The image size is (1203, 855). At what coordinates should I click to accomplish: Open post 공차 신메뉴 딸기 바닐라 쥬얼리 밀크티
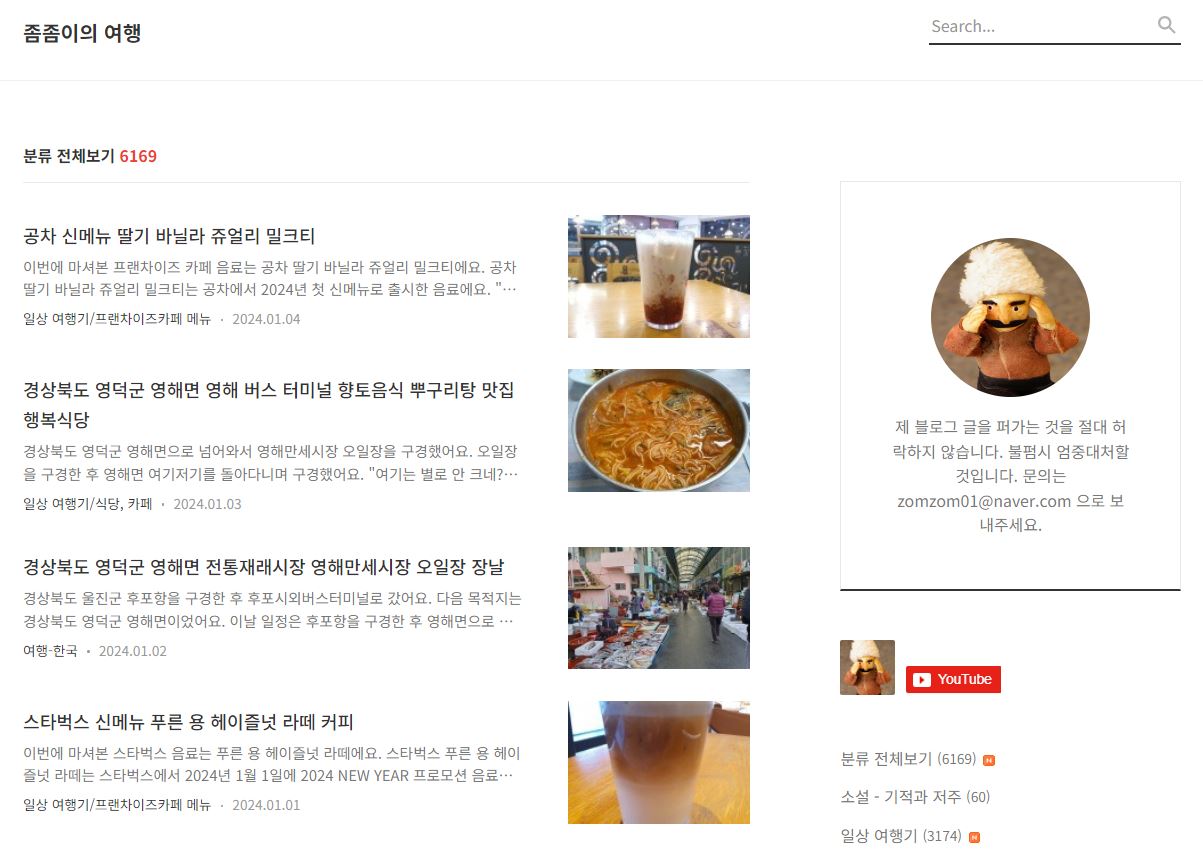pyautogui.click(x=169, y=236)
